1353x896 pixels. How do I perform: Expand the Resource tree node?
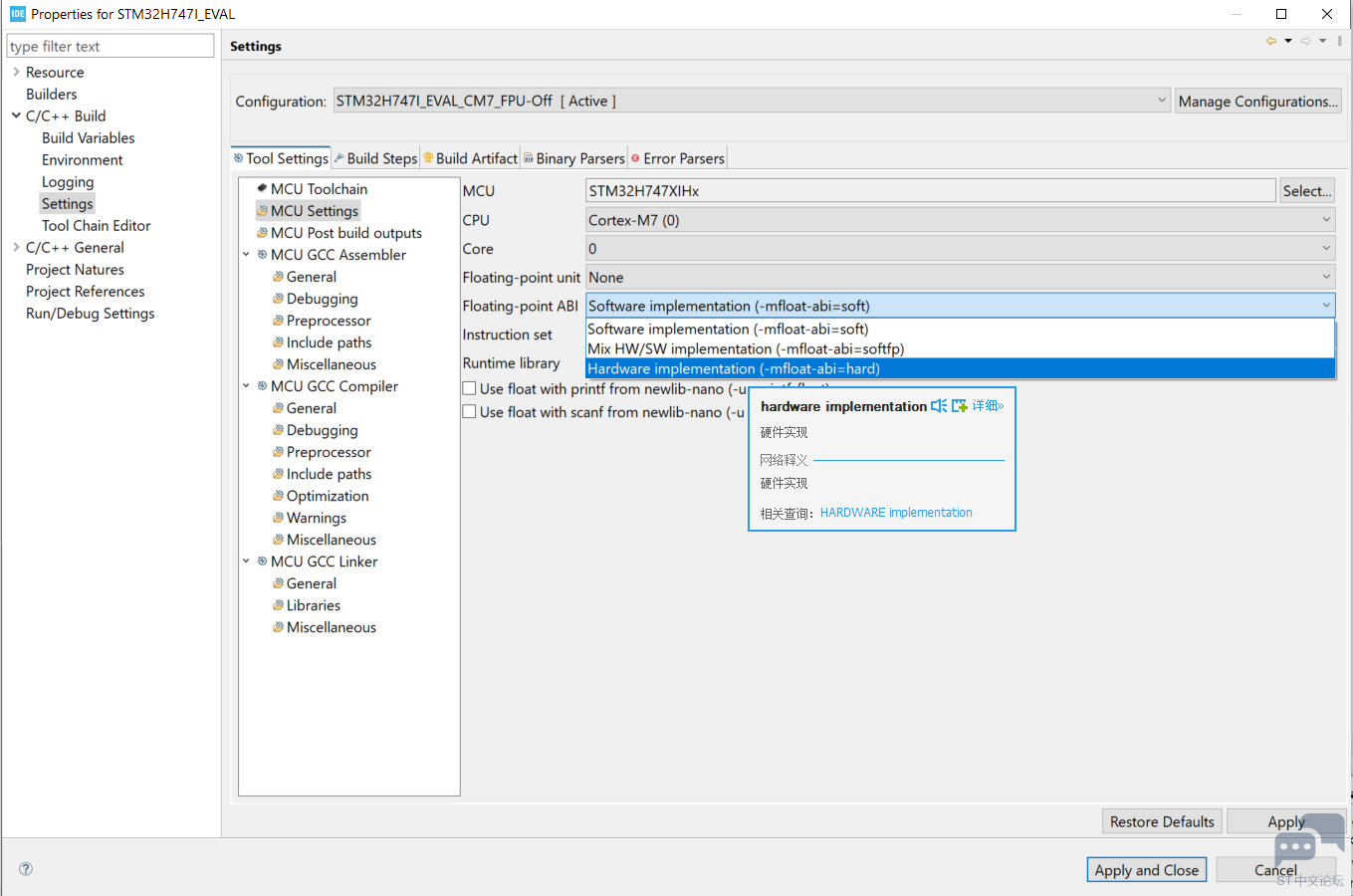tap(16, 72)
